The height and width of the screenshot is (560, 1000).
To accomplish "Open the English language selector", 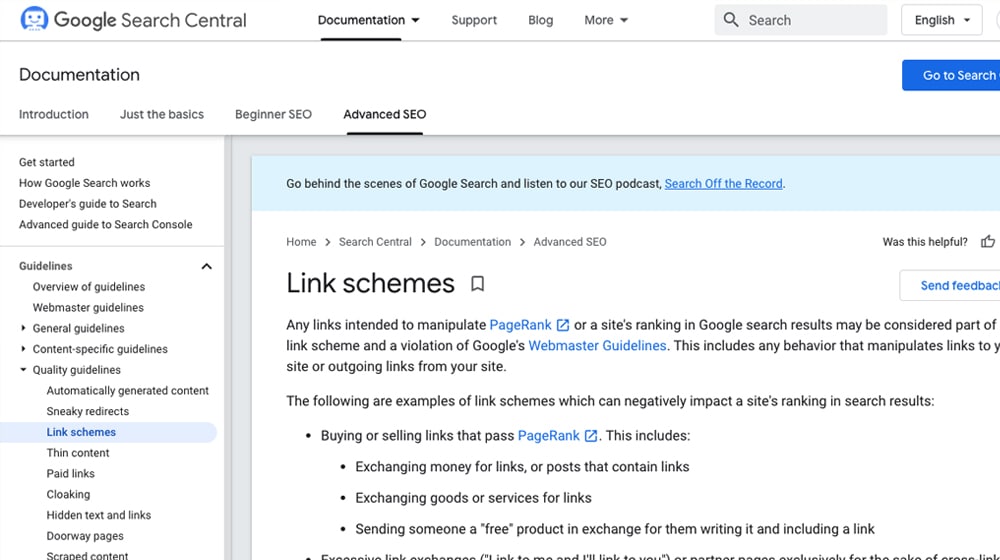I will 941,20.
